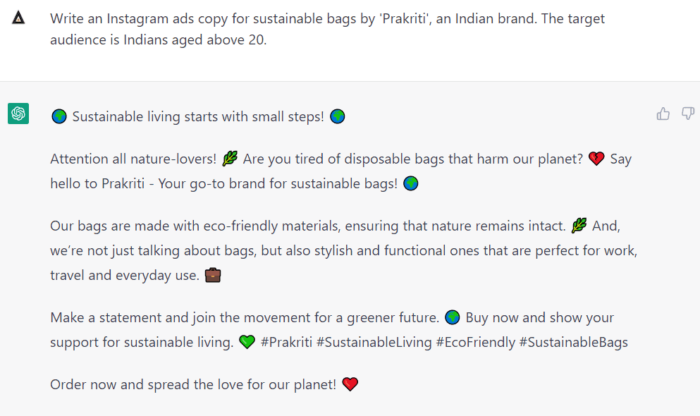This screenshot has height=416, width=700.
Task: Select the #SustainableBags hashtag
Action: tap(573, 343)
